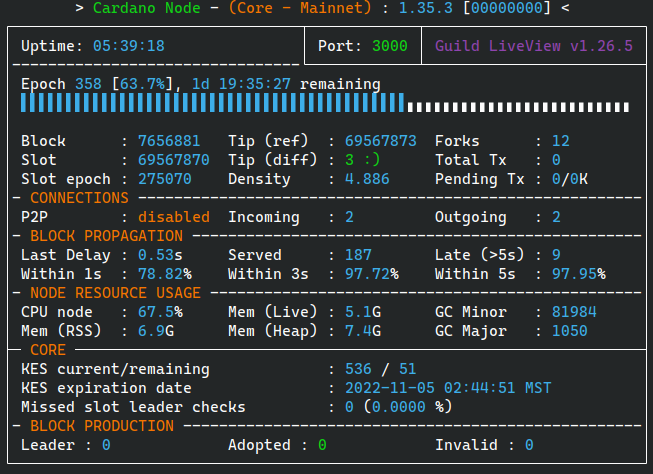
Task: Click the Outgoing connections value 2
Action: 556,217
